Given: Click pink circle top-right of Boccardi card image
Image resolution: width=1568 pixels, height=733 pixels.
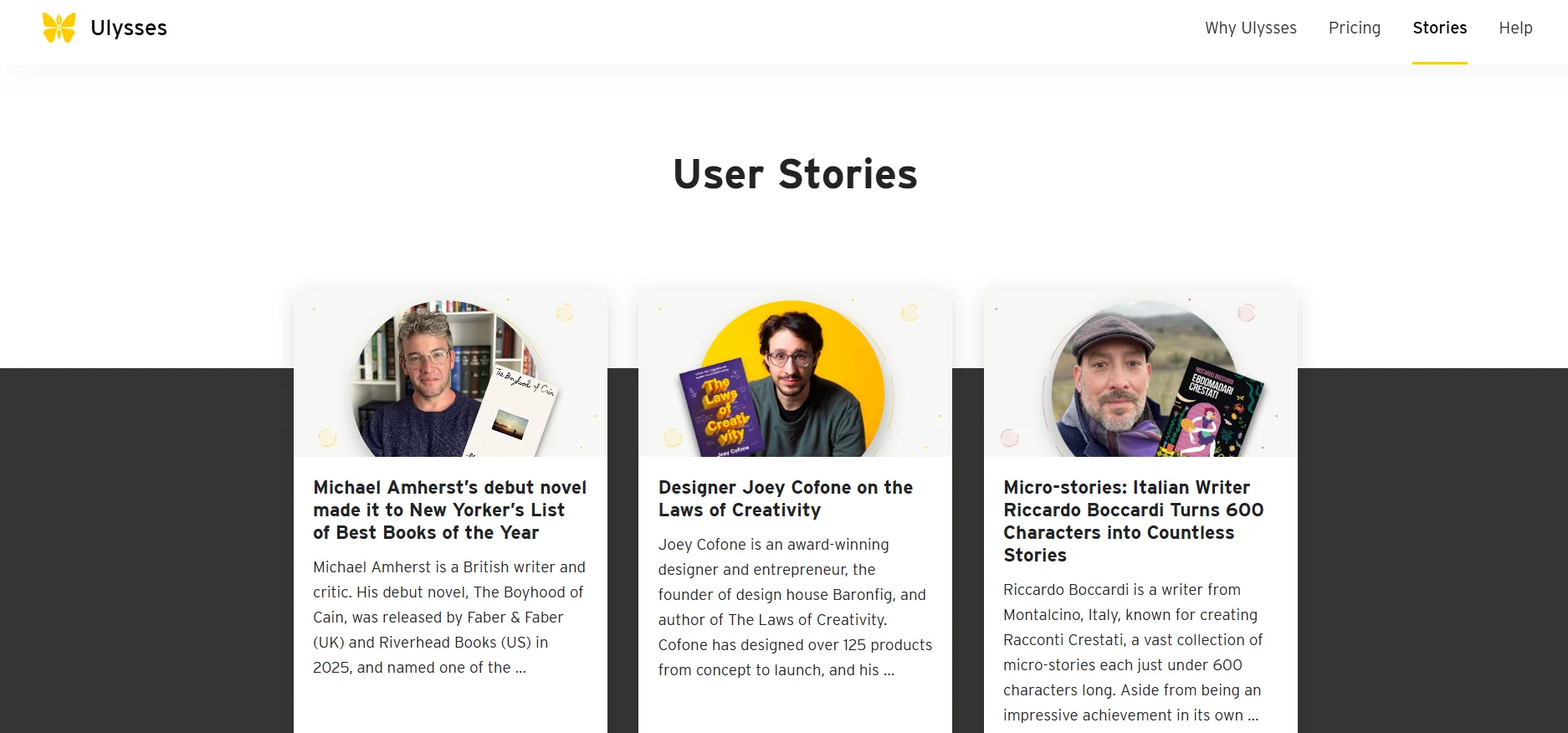Looking at the screenshot, I should tap(1246, 312).
